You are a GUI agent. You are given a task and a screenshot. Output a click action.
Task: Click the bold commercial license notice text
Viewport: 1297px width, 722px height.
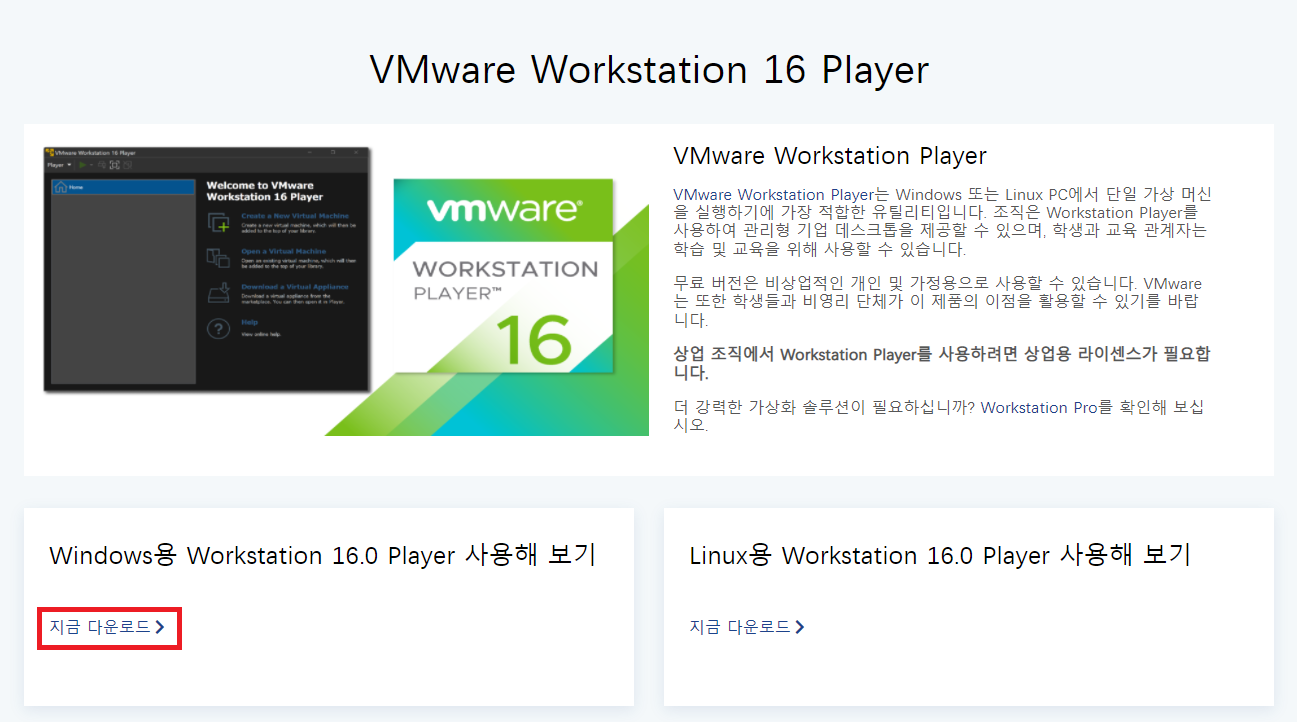[x=942, y=364]
